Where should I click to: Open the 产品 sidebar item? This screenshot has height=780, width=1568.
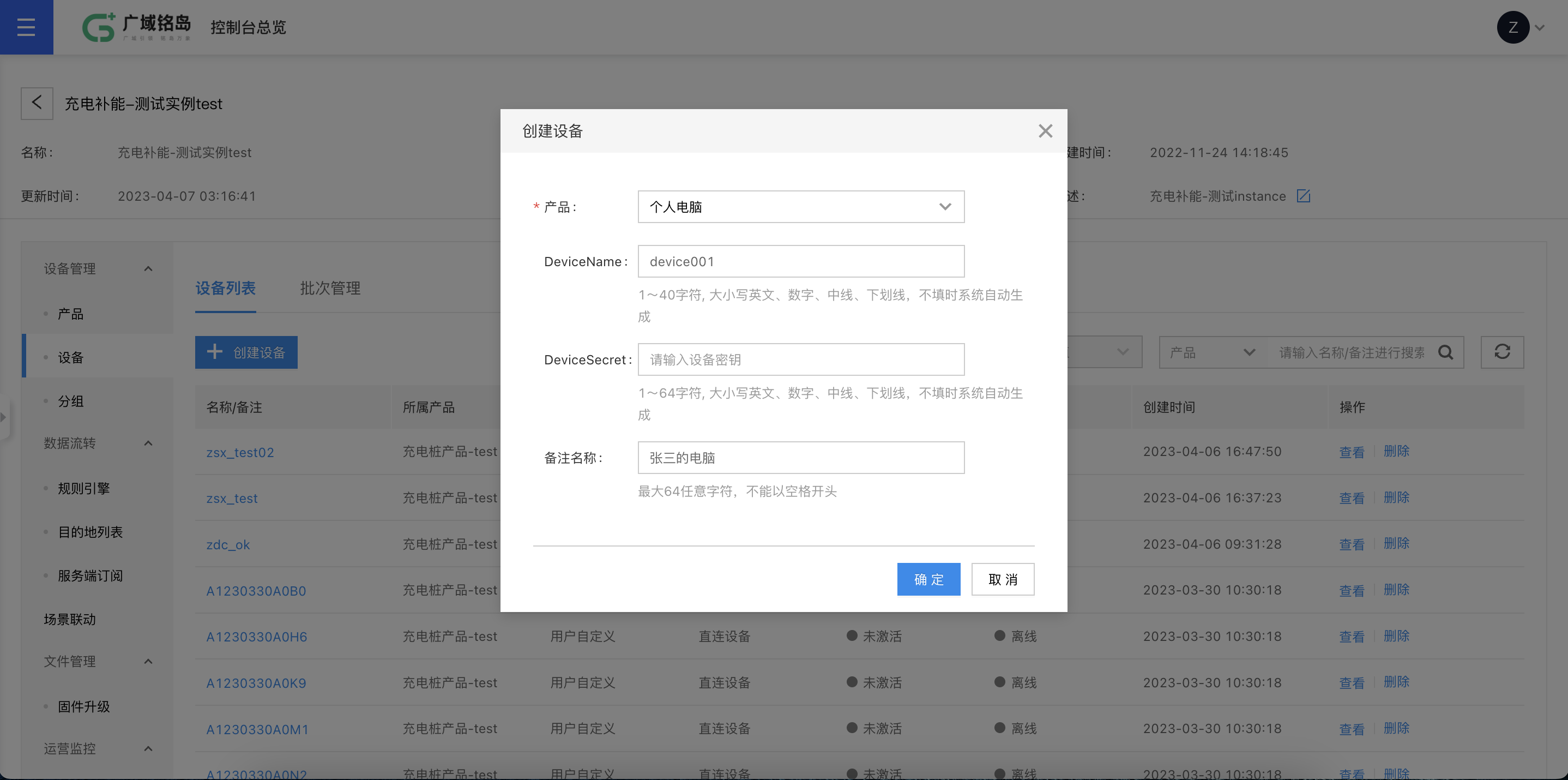(71, 314)
